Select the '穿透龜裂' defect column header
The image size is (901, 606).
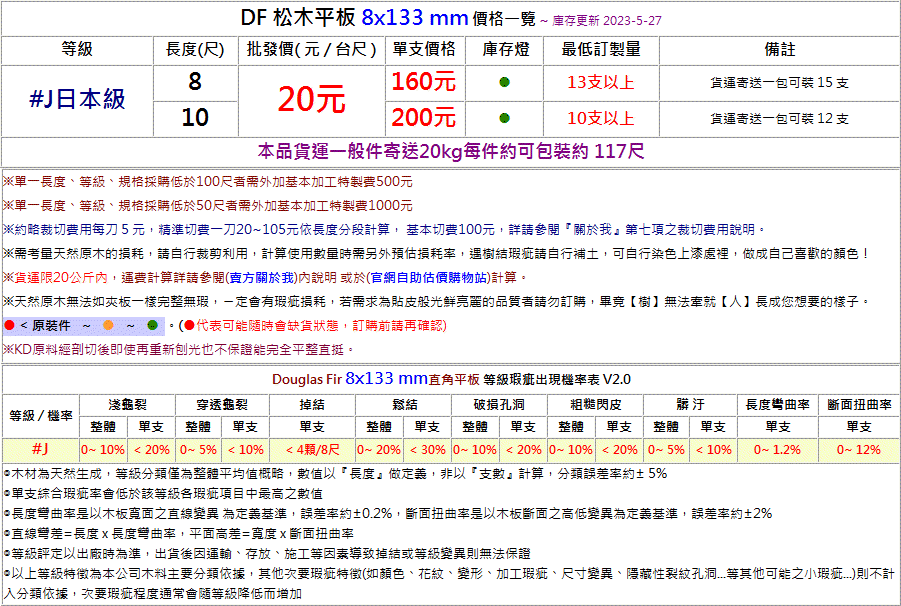222,405
